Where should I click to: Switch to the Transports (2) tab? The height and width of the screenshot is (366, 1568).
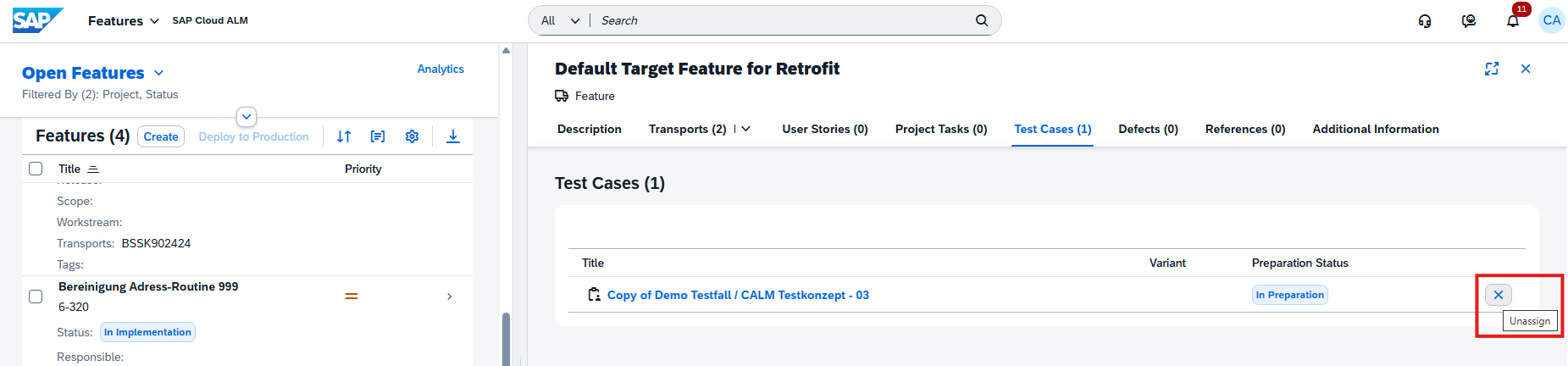click(688, 129)
